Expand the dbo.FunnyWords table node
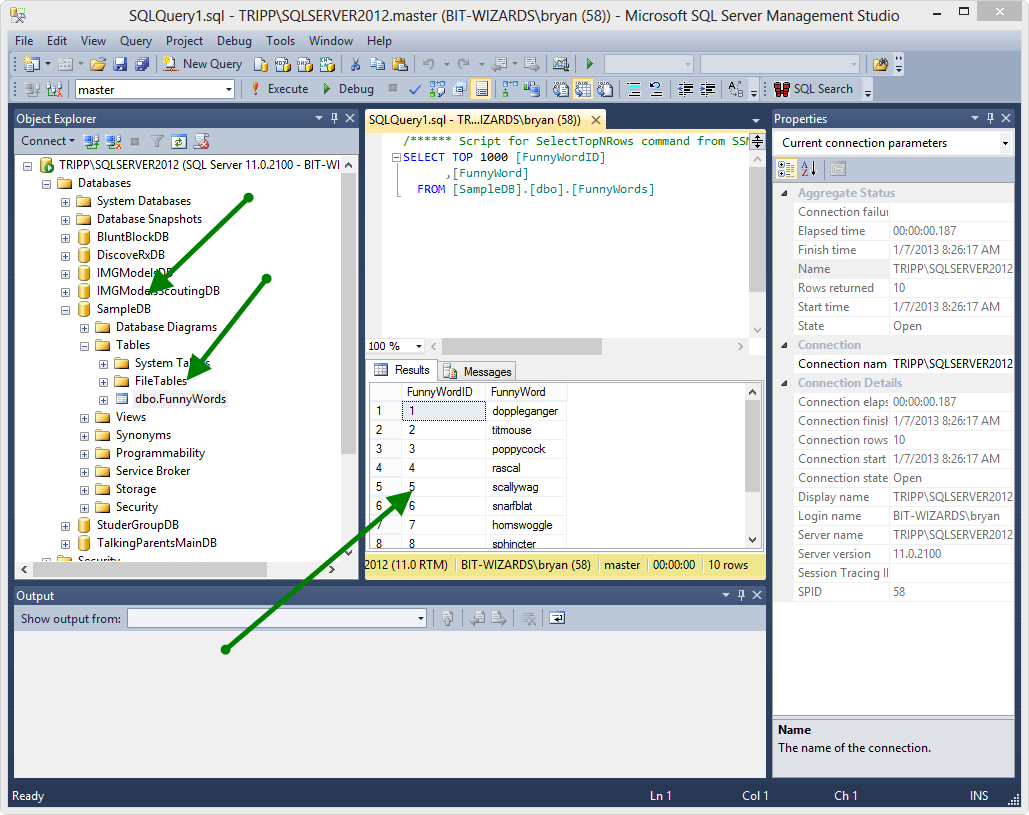 point(104,400)
